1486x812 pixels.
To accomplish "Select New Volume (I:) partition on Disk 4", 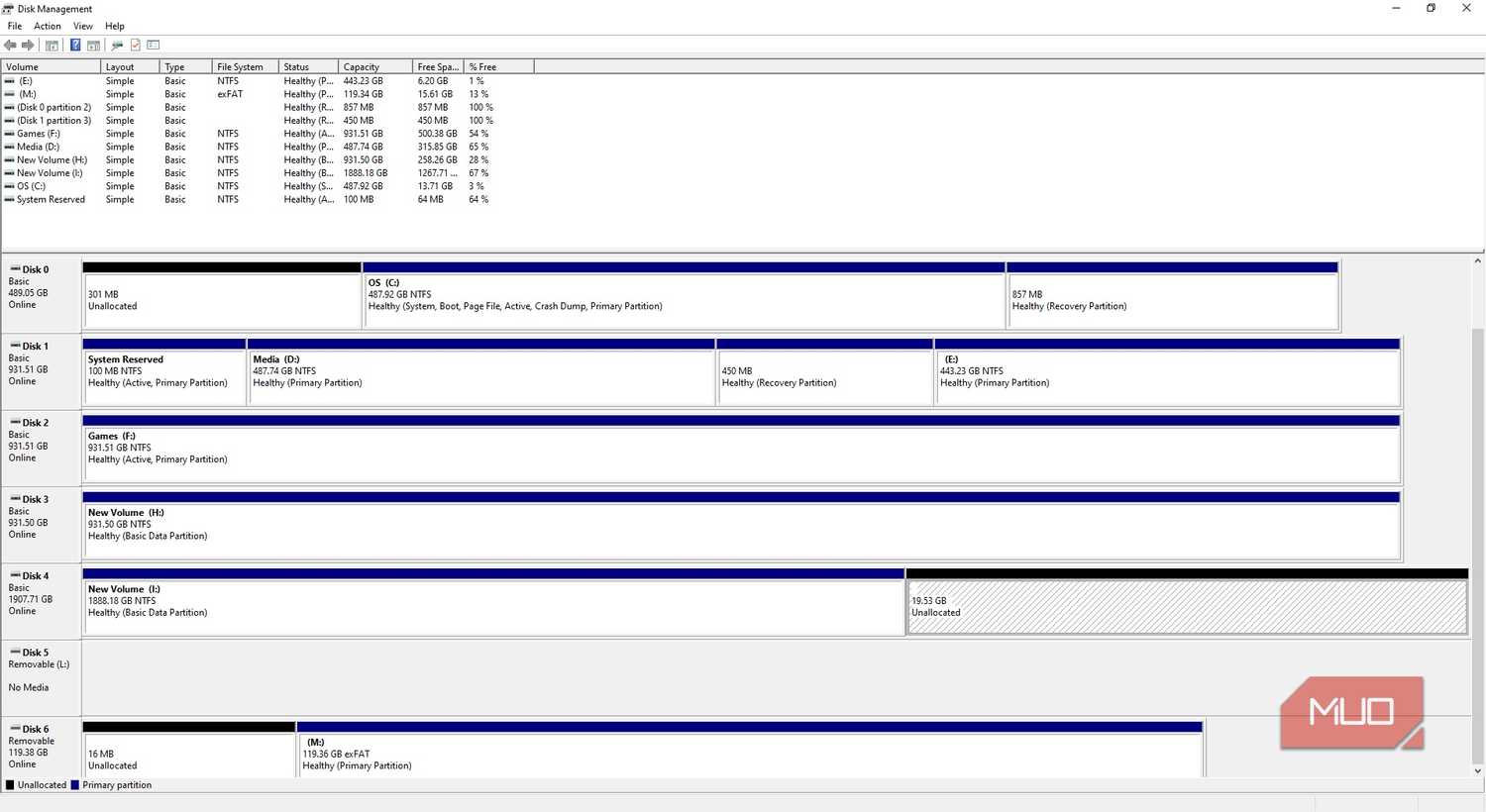I will click(x=493, y=602).
